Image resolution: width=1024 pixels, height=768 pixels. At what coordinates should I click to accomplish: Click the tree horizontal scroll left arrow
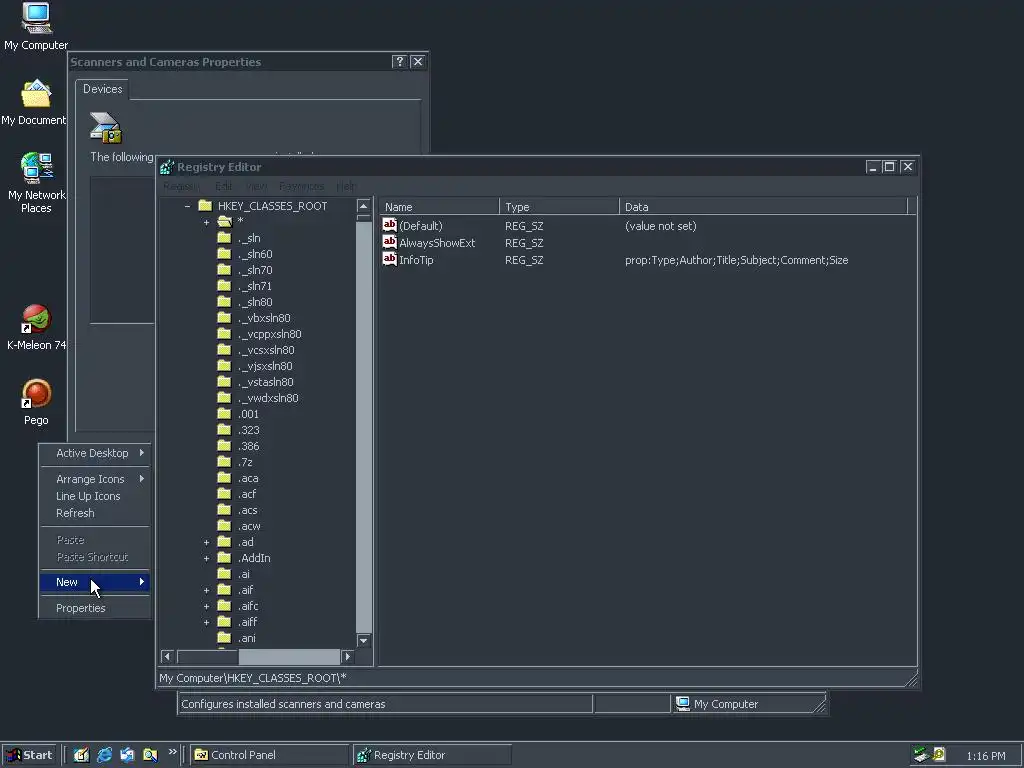pos(167,656)
